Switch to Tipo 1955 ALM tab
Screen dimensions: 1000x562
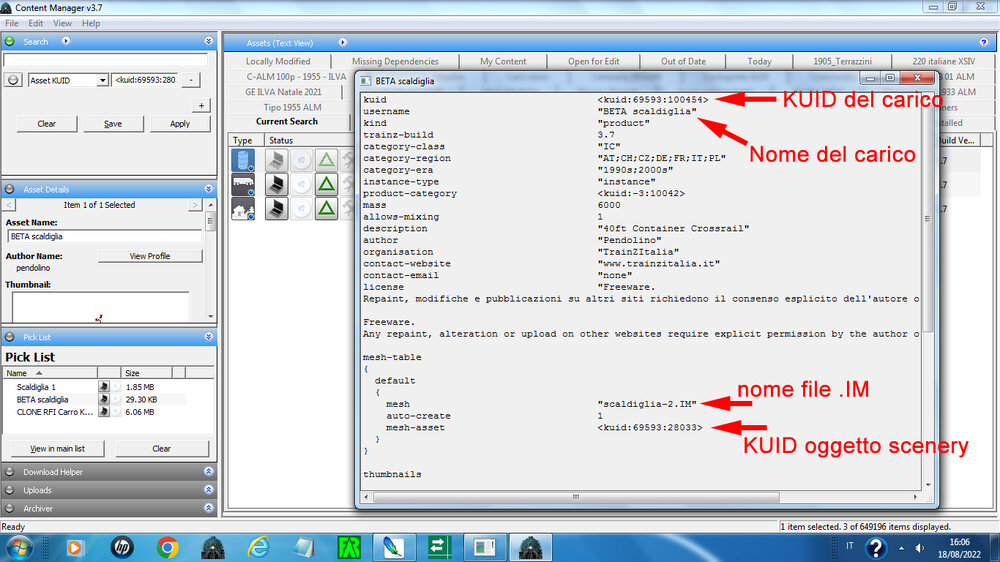(x=292, y=107)
